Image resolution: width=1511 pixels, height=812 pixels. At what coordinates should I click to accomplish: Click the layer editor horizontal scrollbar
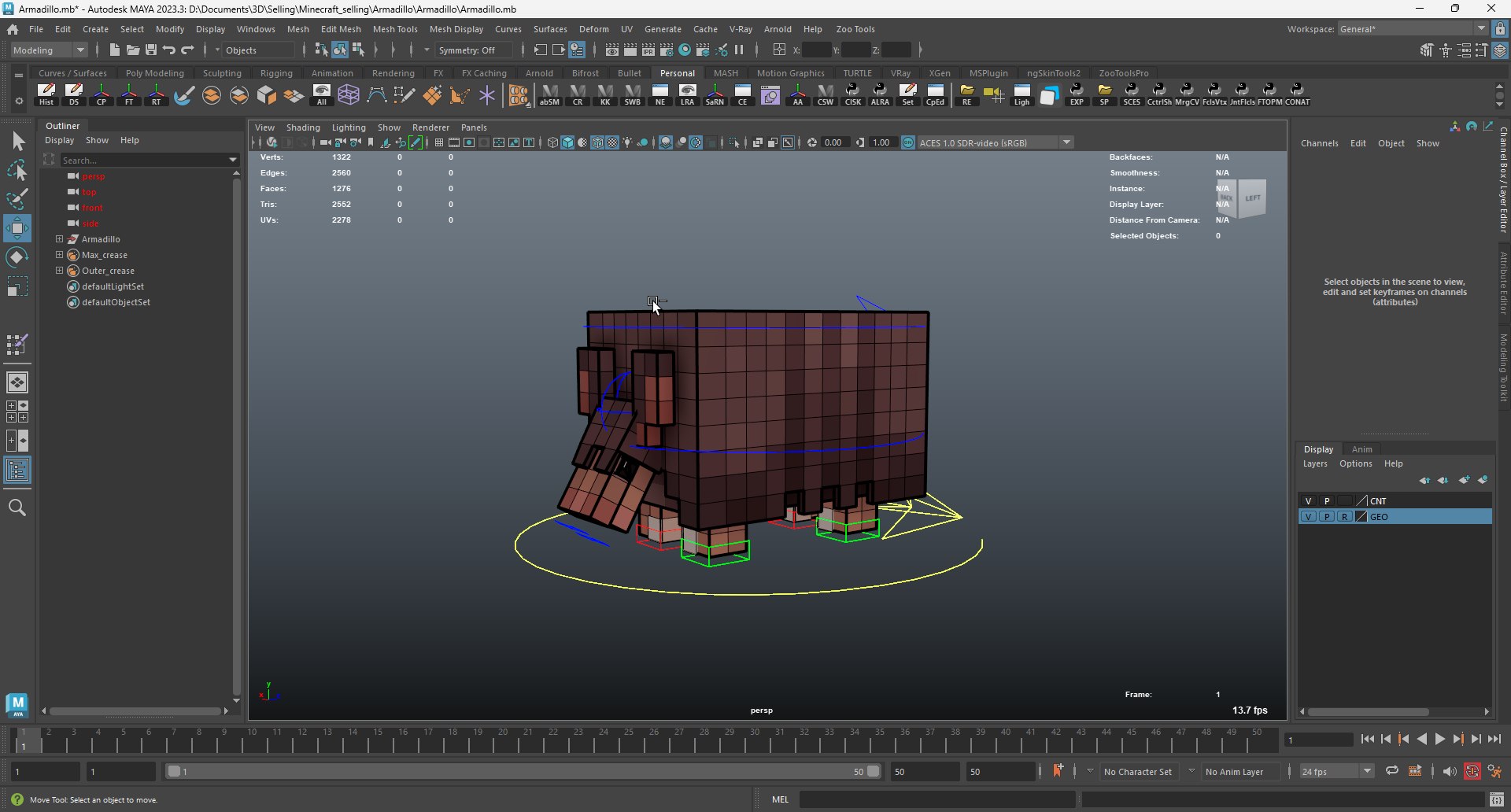(x=1369, y=711)
